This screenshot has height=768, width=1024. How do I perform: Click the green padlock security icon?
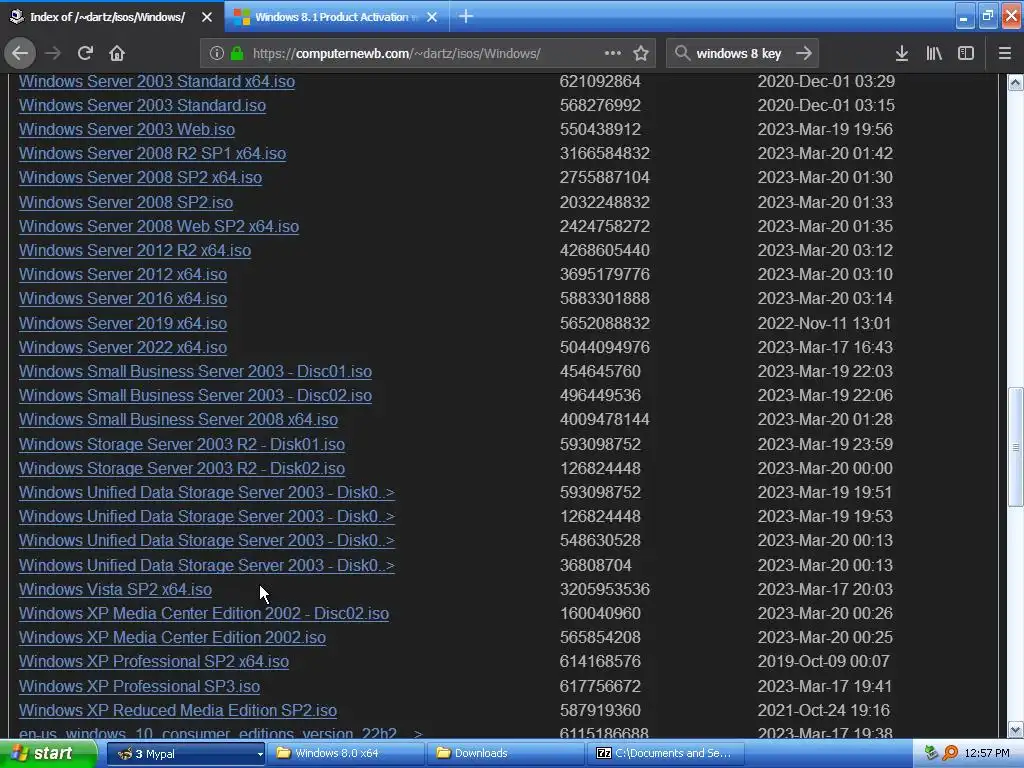tap(237, 53)
